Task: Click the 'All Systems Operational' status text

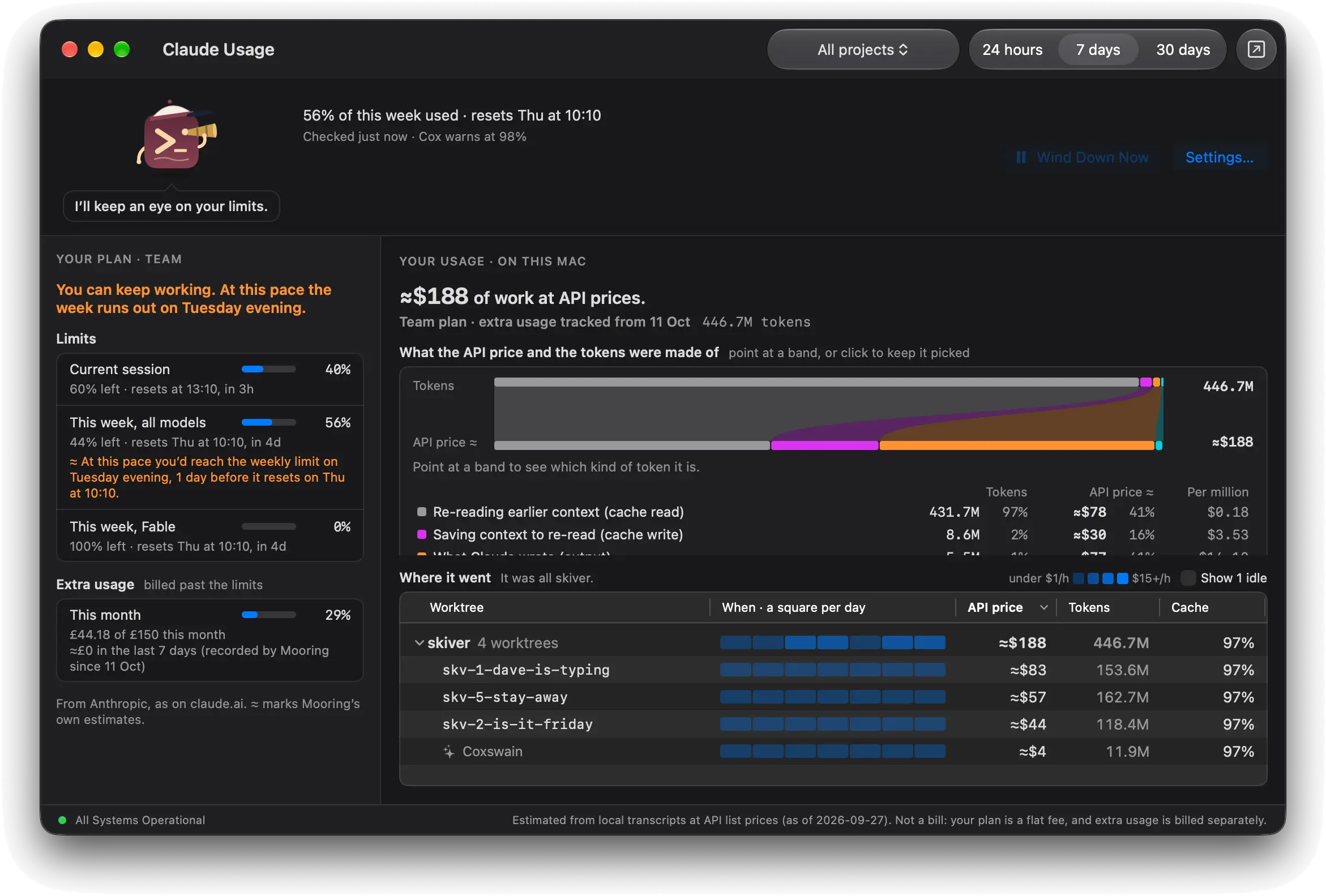Action: pos(140,820)
